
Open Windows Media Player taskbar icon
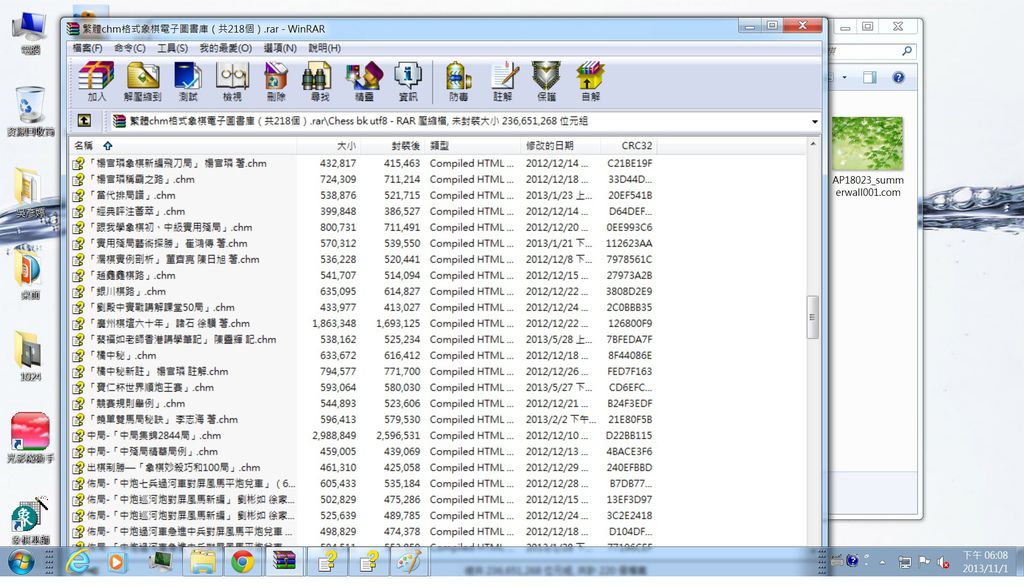click(116, 562)
